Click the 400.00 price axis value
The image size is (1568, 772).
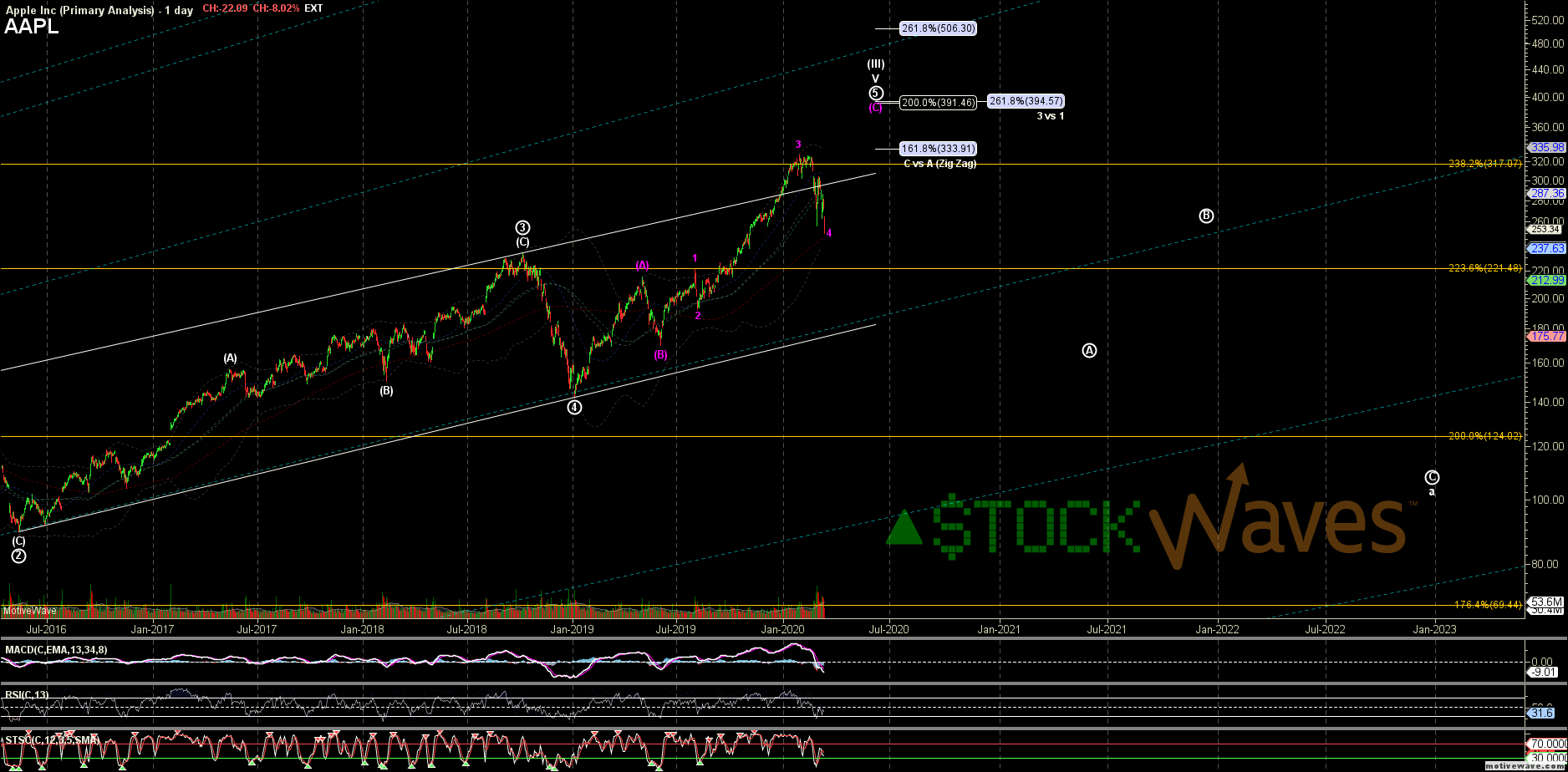pos(1549,97)
